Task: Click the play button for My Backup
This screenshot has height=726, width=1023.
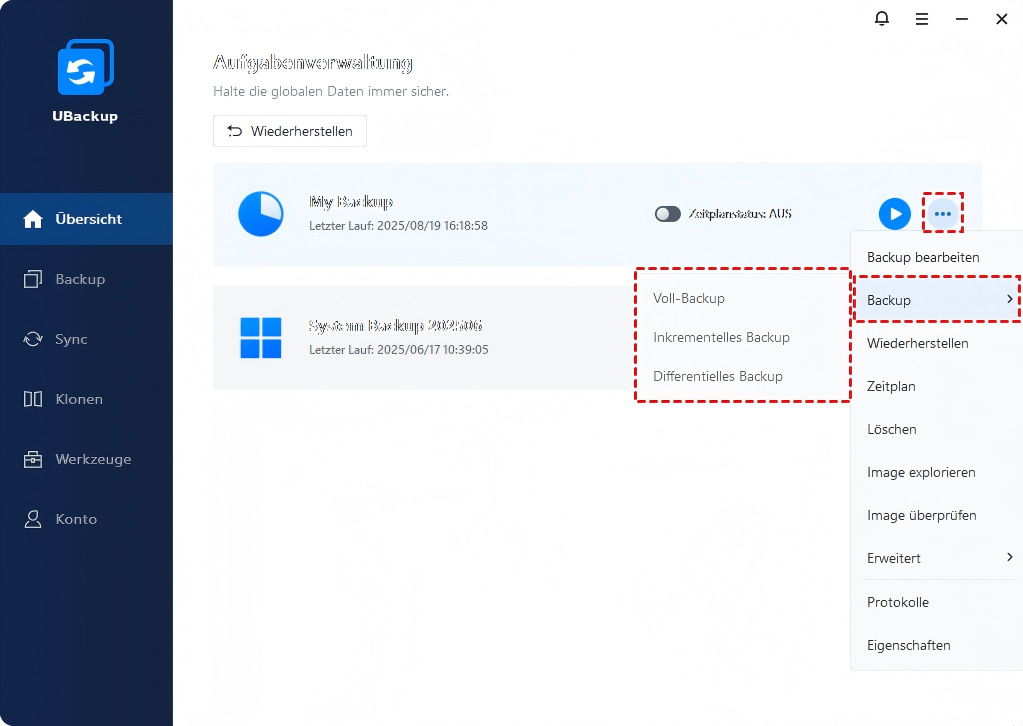Action: (894, 213)
